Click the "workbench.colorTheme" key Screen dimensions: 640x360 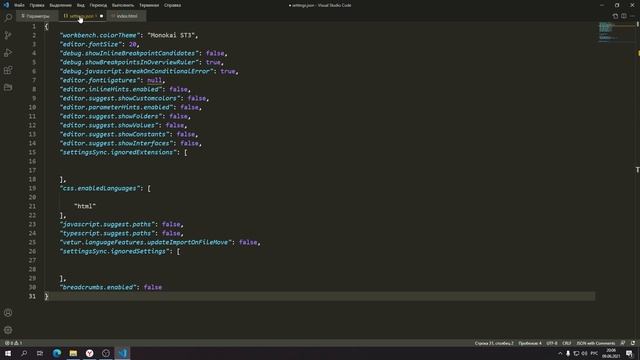tap(100, 35)
